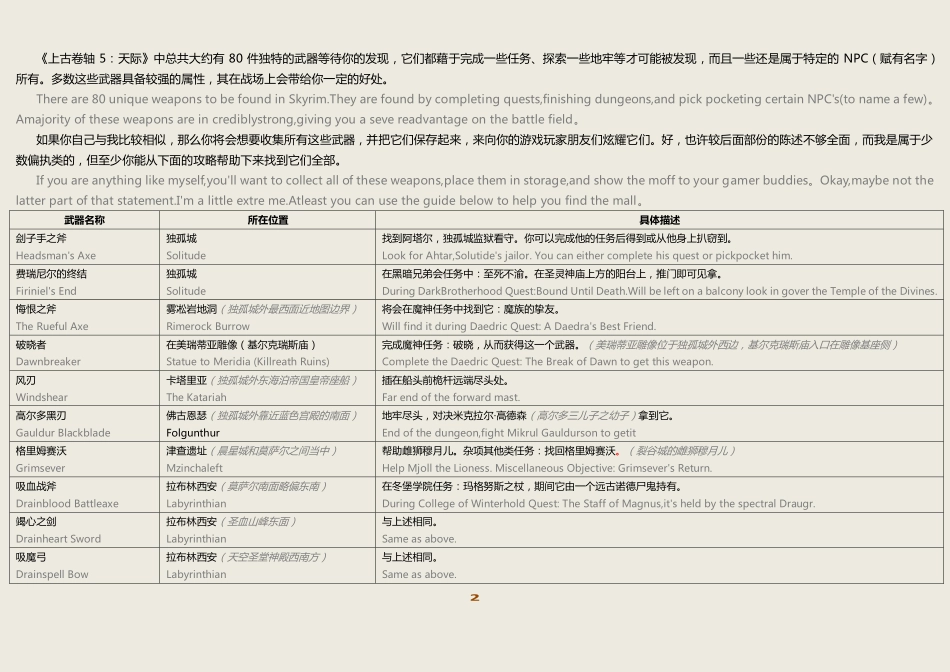The height and width of the screenshot is (672, 950).
Task: Click Solitude in the Headsman's Axe row
Action: pos(186,256)
